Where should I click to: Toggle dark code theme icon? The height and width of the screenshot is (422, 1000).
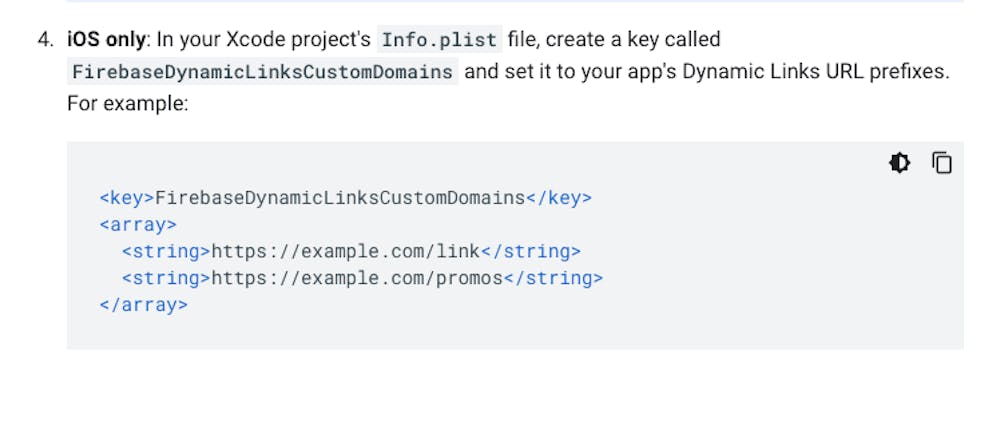899,163
